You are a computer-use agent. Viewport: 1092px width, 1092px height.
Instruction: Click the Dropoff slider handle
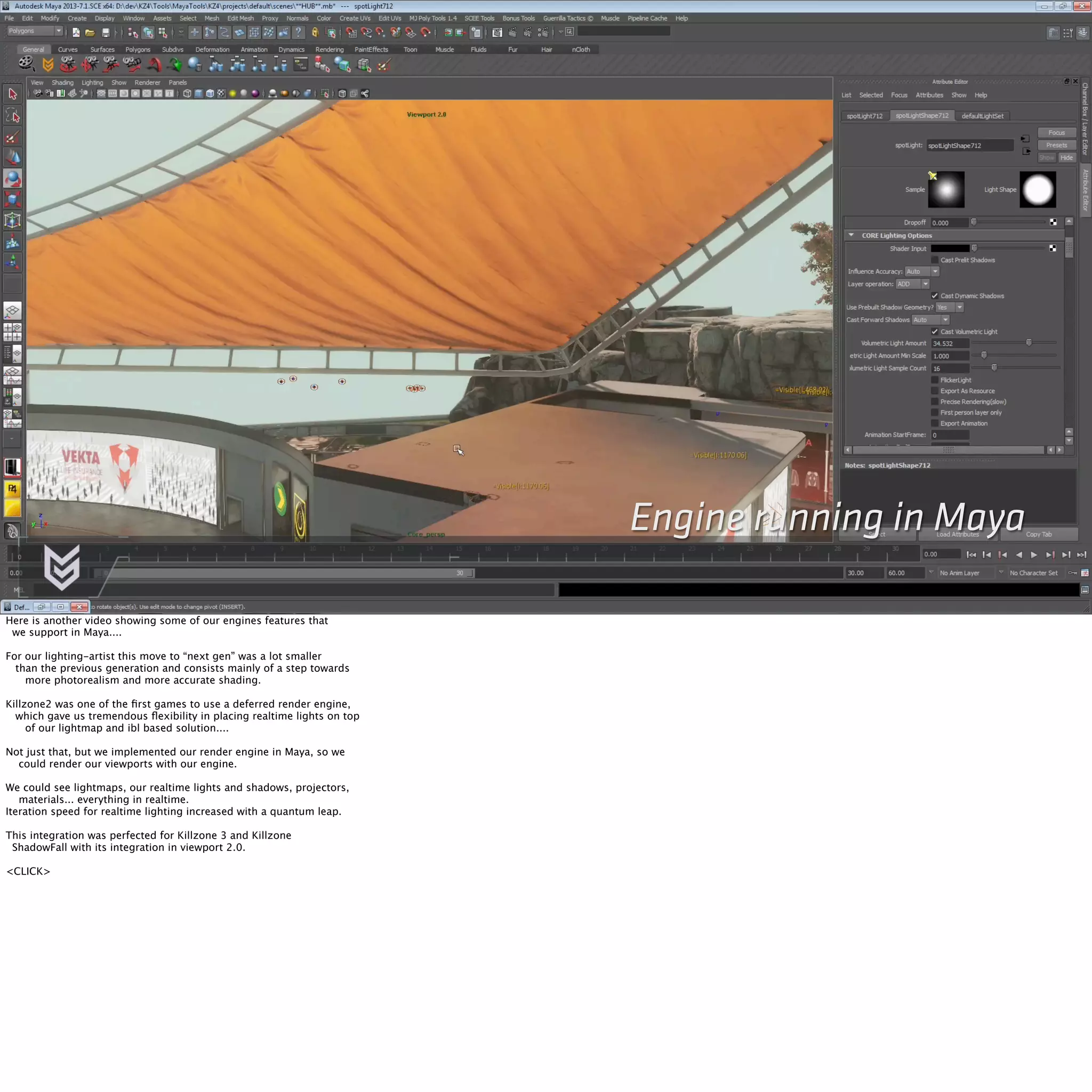coord(973,222)
